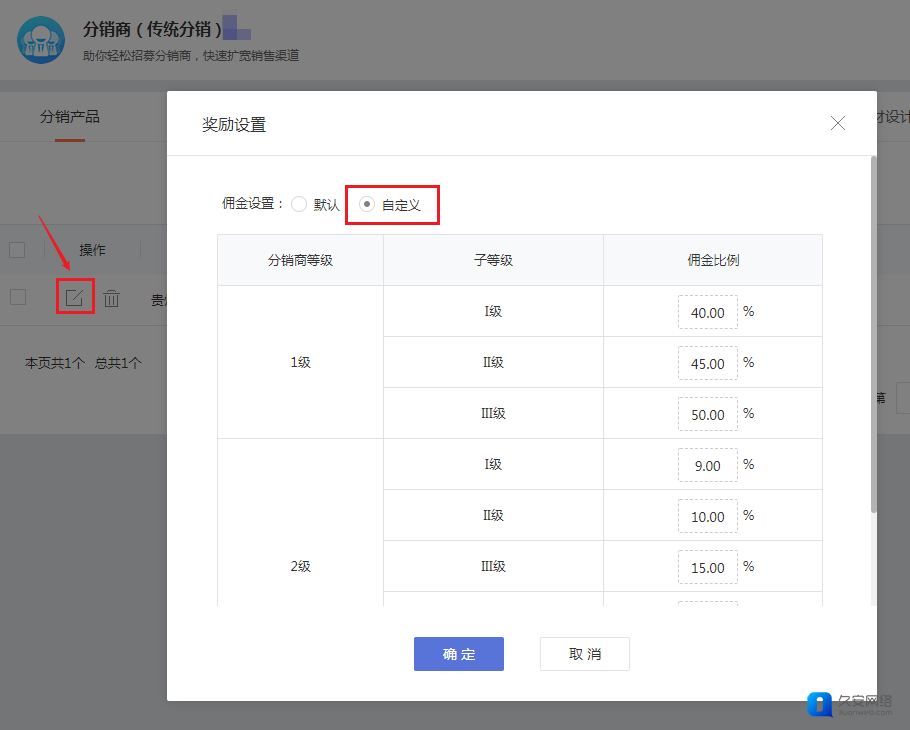The height and width of the screenshot is (730, 910).
Task: Click the dialog's vertical scrollbar
Action: (873, 334)
